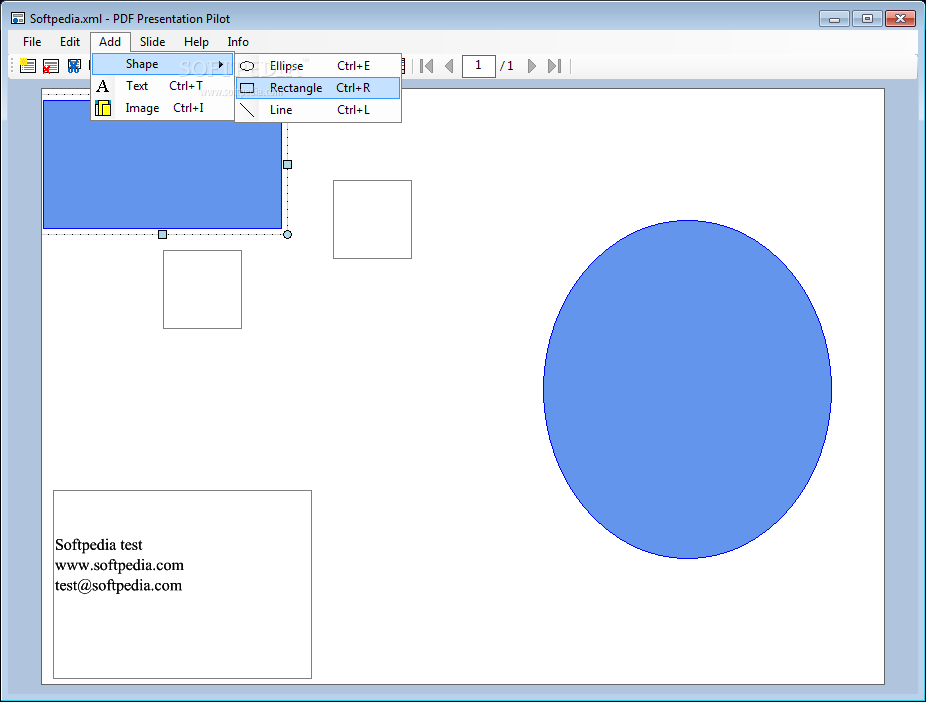Jump to the last slide

[554, 66]
